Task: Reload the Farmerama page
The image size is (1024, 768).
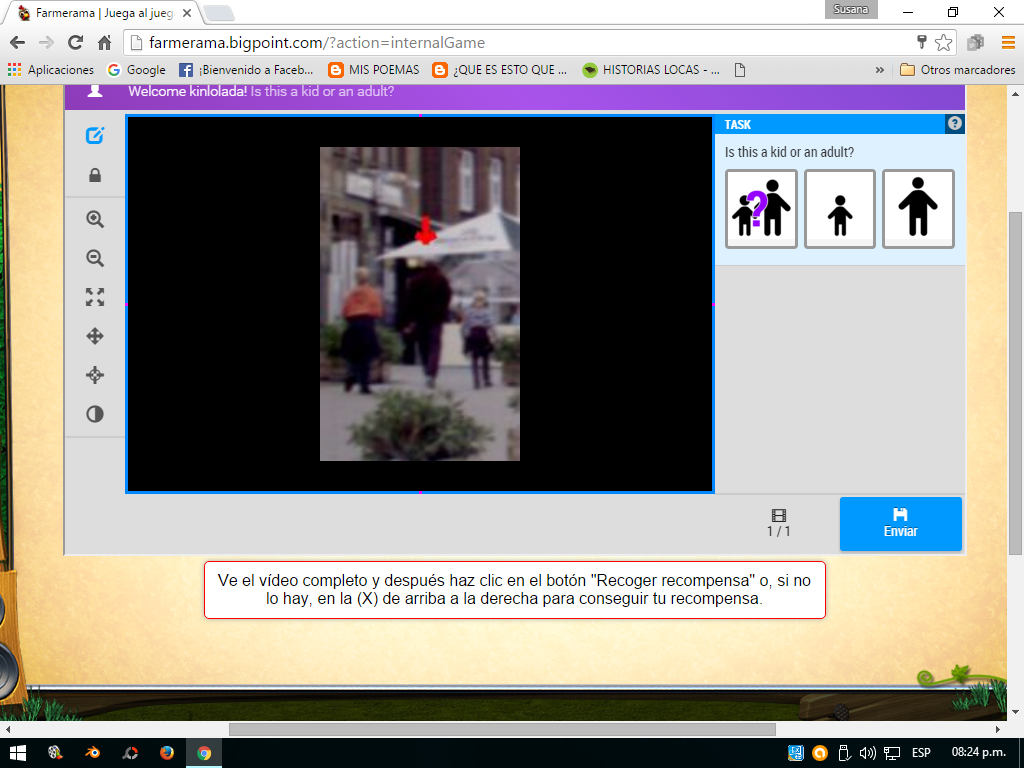Action: click(75, 43)
